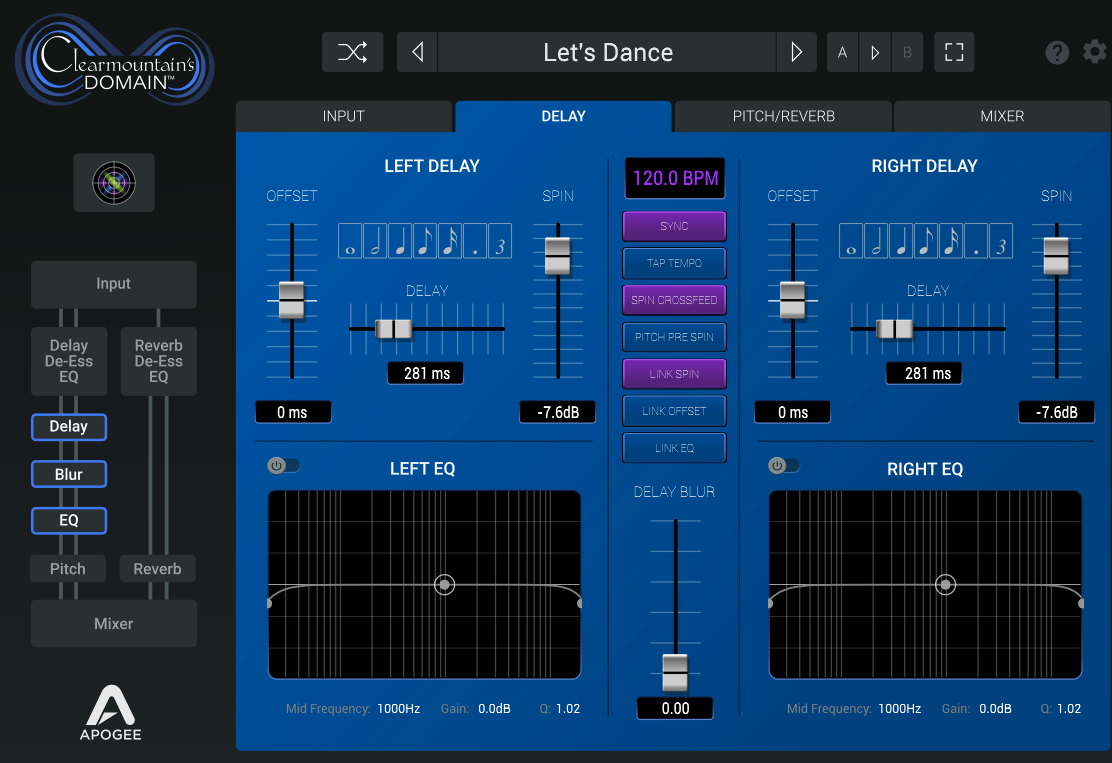The width and height of the screenshot is (1112, 763).
Task: Open the circular visualizer icon button
Action: click(114, 182)
